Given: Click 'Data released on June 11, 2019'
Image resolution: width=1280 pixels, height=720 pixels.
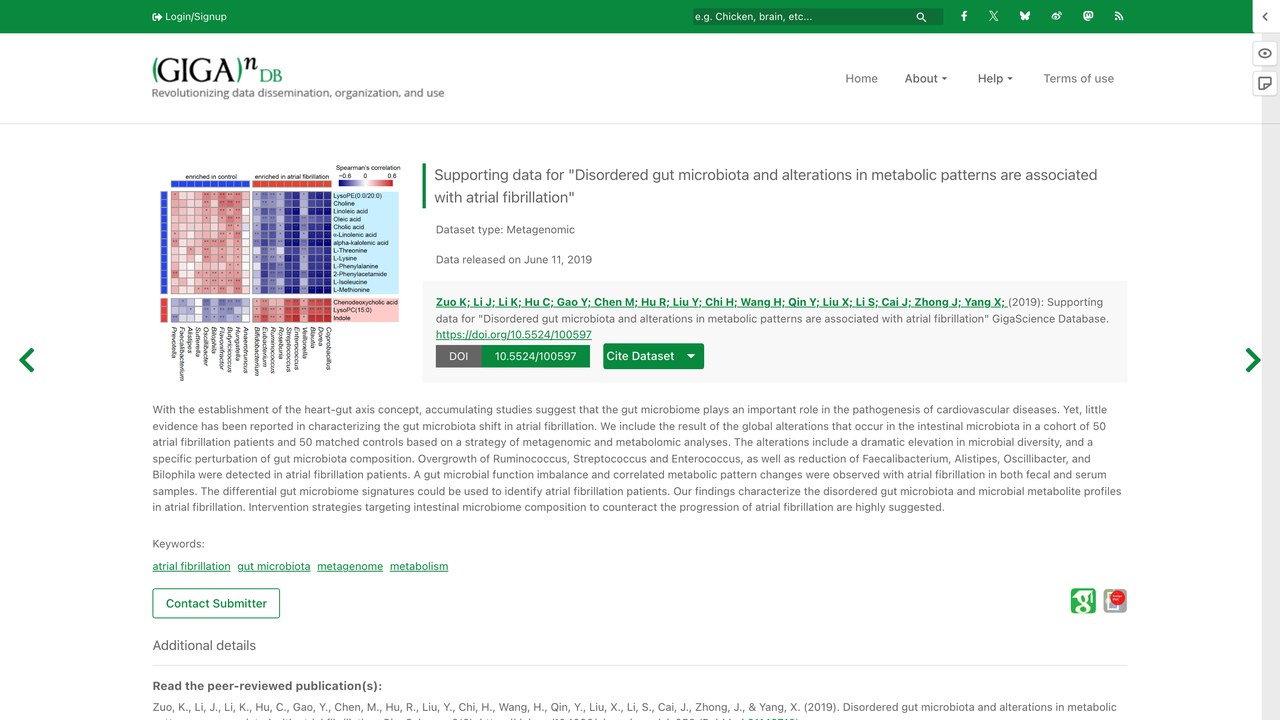Looking at the screenshot, I should (x=514, y=260).
